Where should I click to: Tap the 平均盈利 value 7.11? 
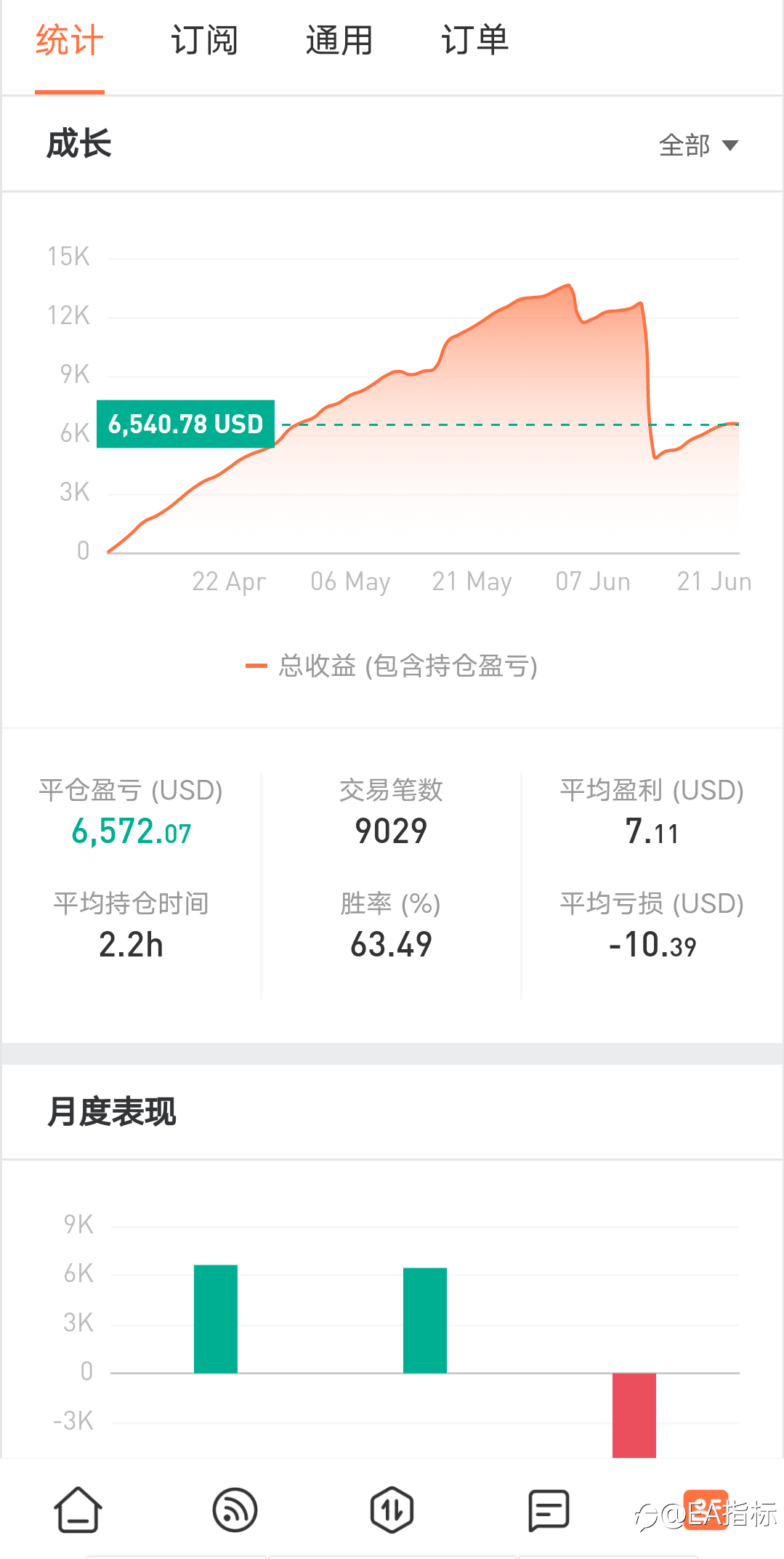652,831
